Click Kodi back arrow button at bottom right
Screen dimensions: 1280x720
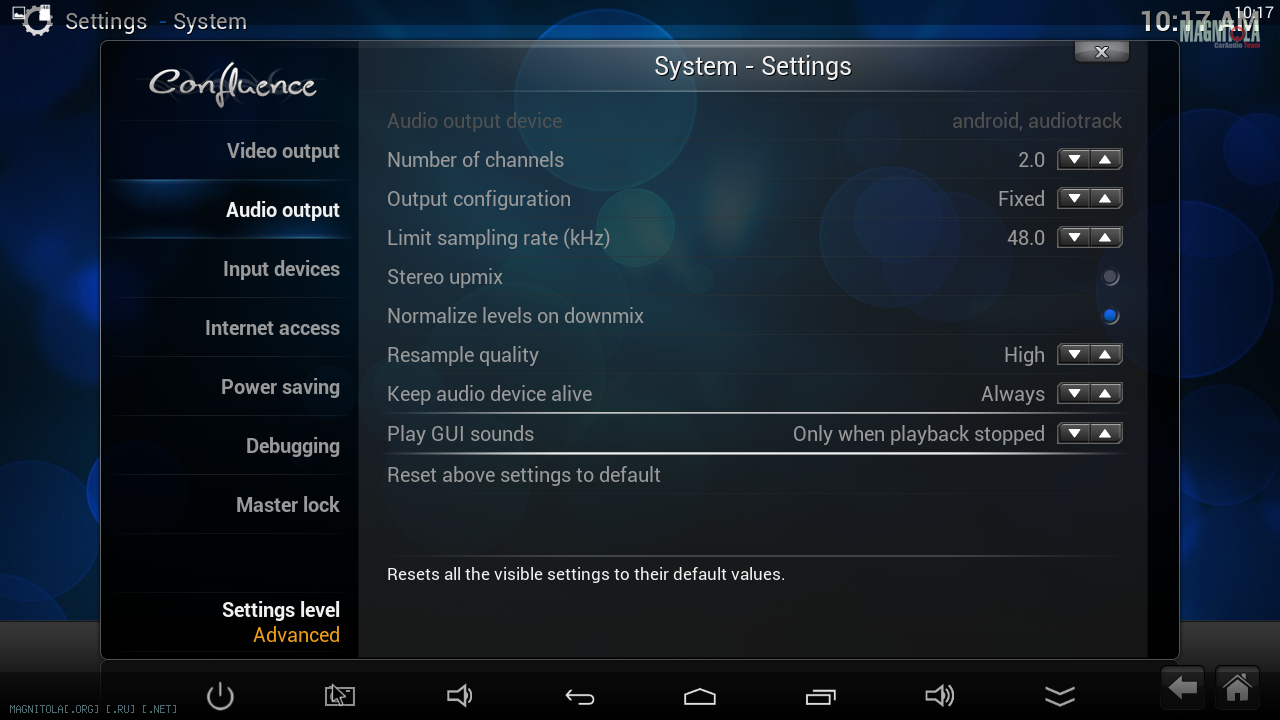1183,689
